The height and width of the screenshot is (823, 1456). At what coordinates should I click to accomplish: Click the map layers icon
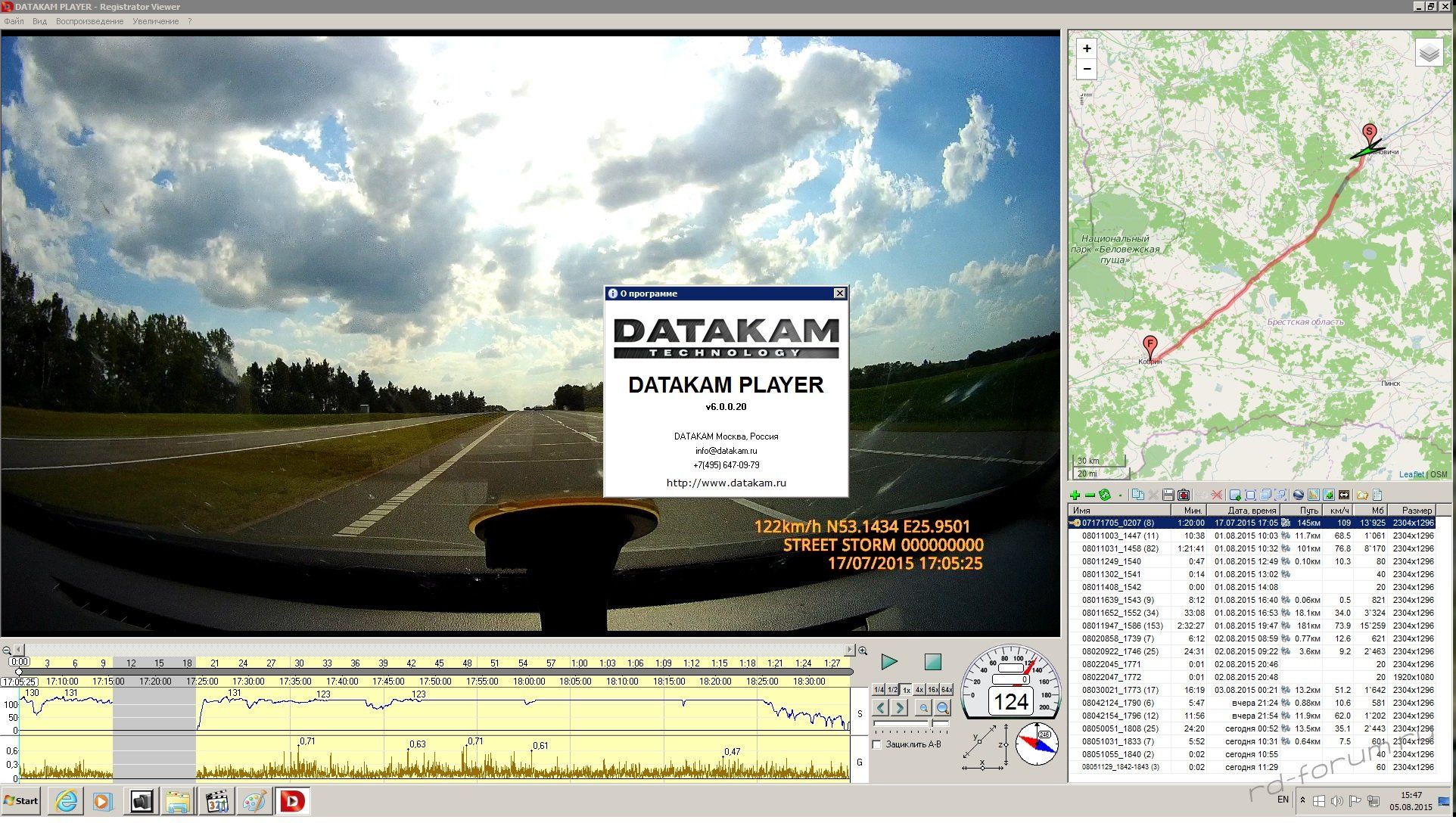click(1429, 53)
